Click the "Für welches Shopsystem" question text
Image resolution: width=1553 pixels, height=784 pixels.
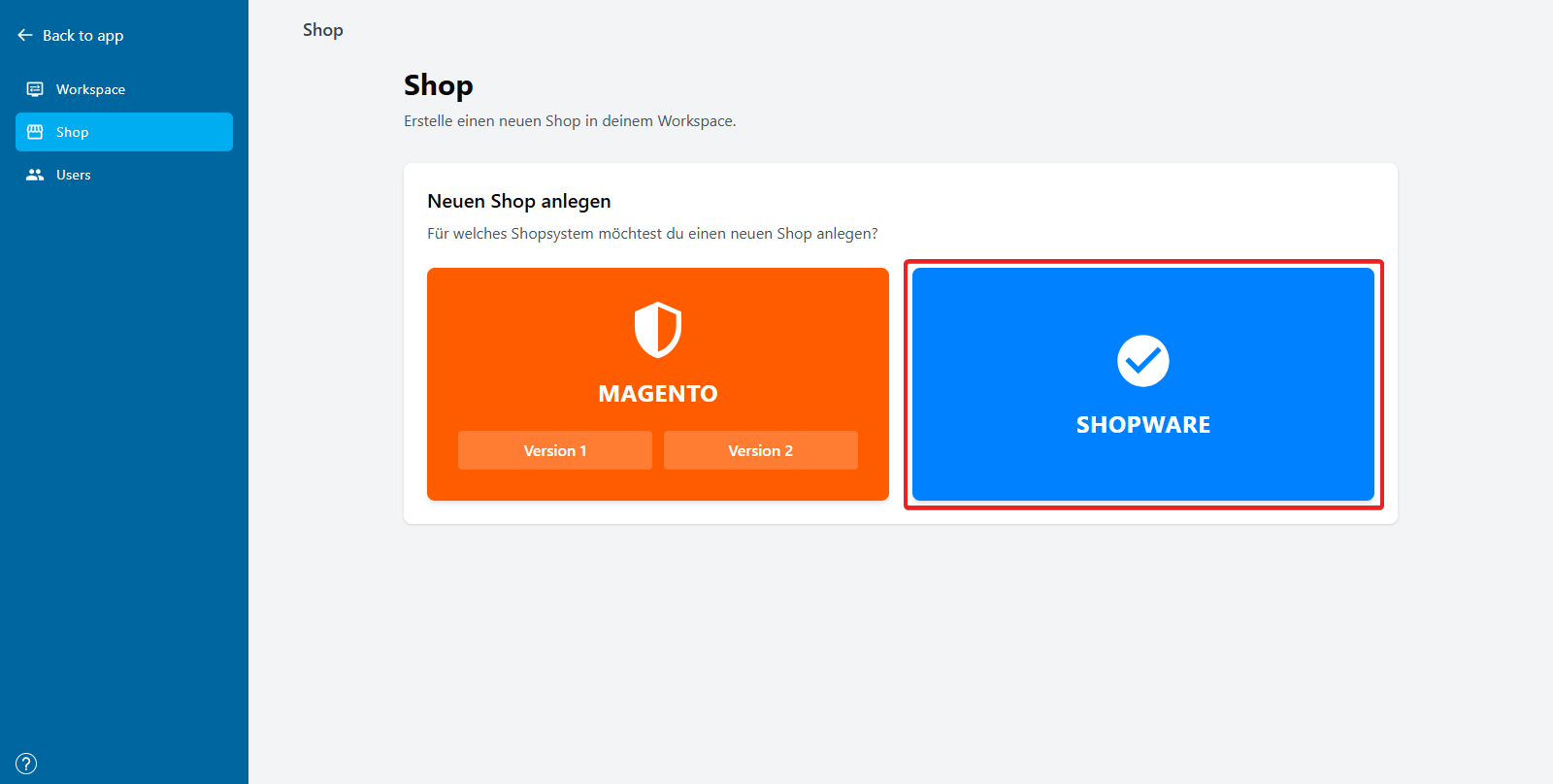coord(652,234)
